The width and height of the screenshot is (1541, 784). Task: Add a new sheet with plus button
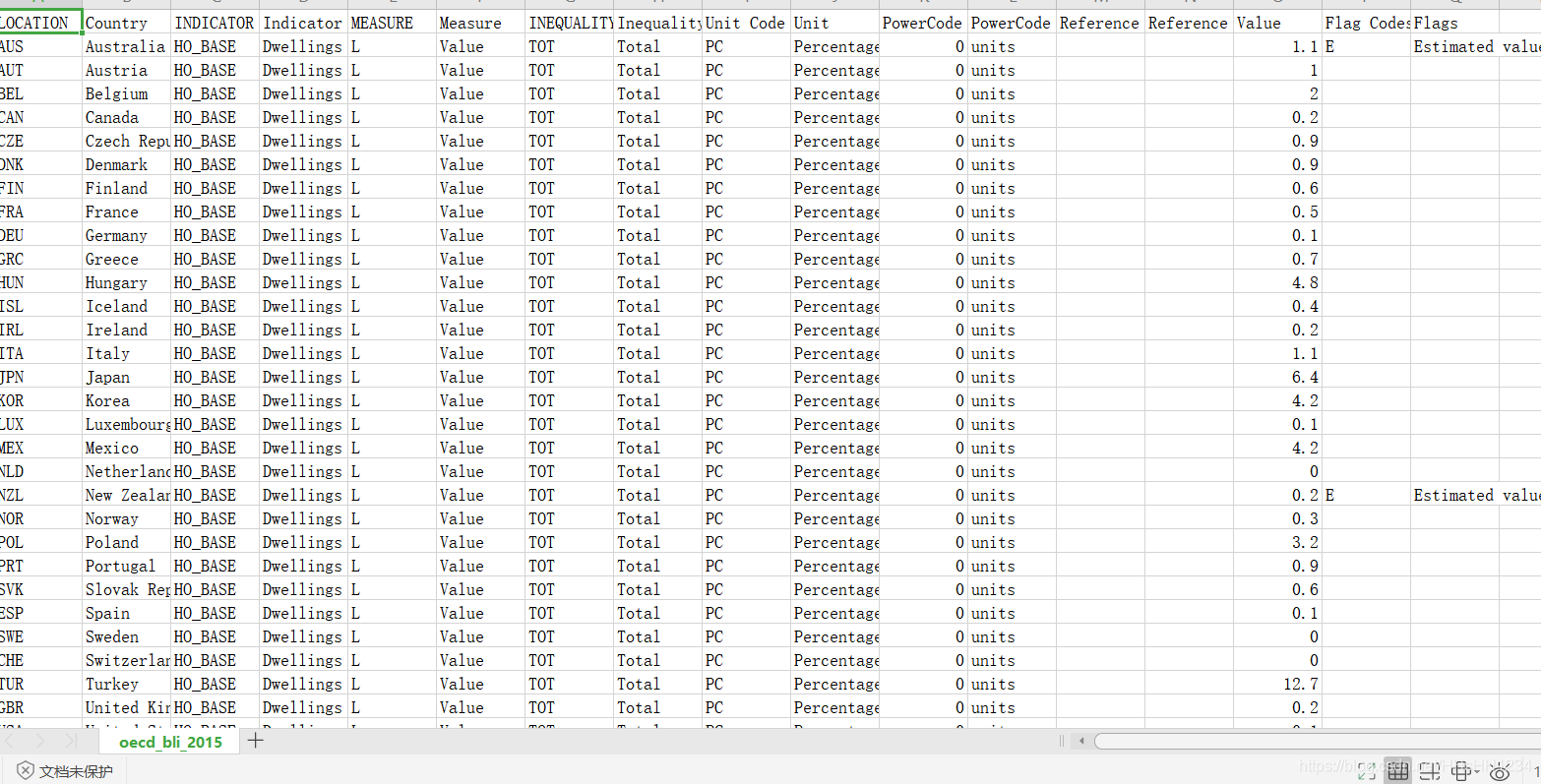(x=256, y=740)
